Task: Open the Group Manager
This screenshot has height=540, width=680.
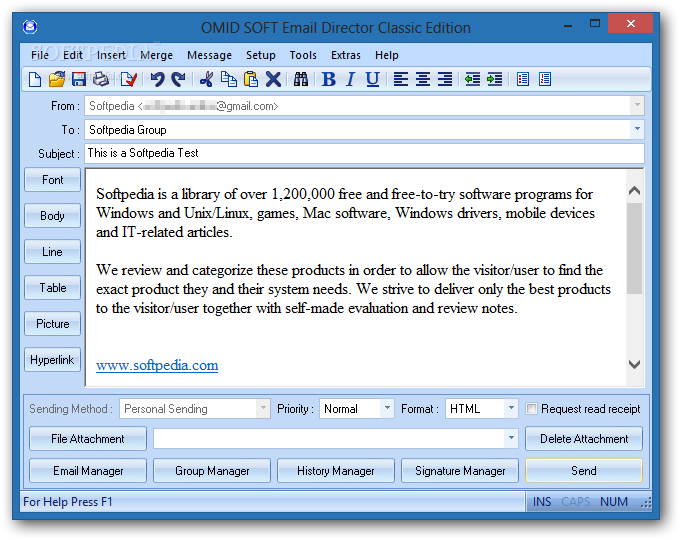Action: 212,471
